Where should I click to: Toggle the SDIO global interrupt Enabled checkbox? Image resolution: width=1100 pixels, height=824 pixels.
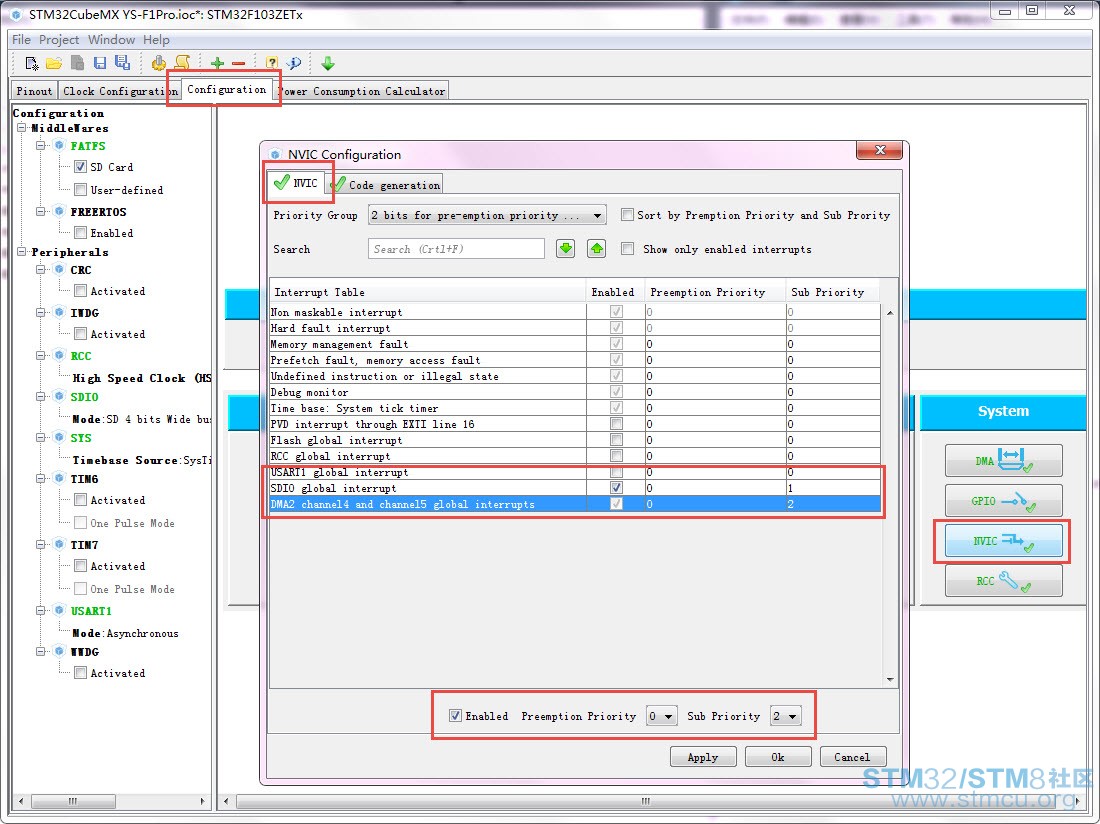pos(616,487)
